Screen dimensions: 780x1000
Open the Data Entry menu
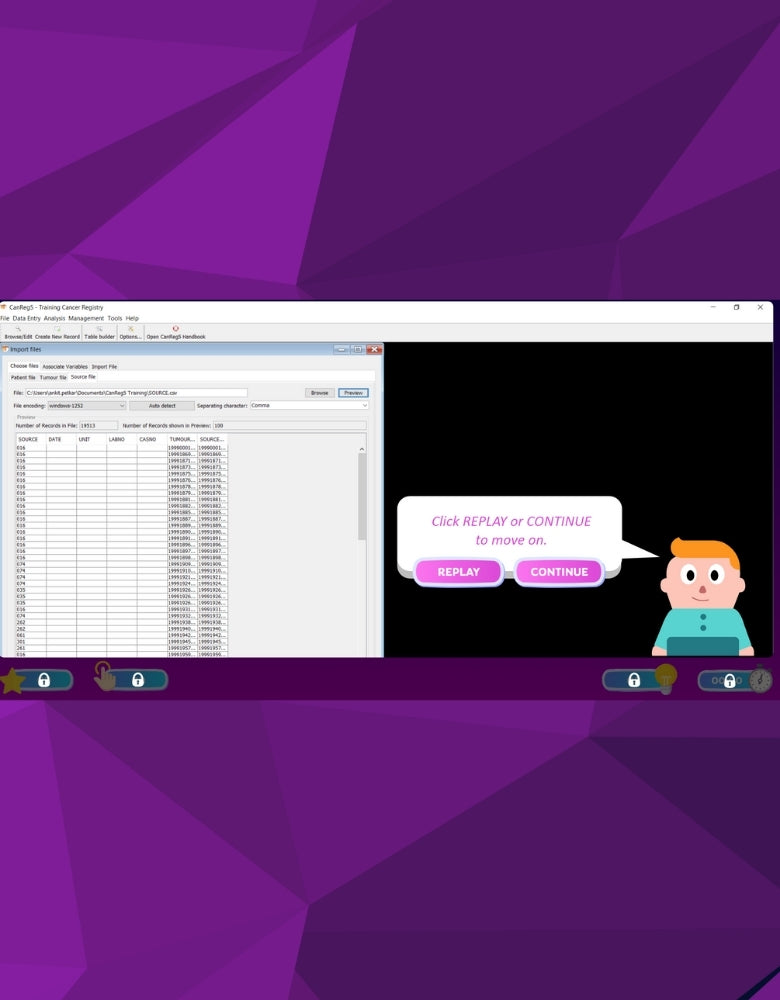[x=26, y=318]
